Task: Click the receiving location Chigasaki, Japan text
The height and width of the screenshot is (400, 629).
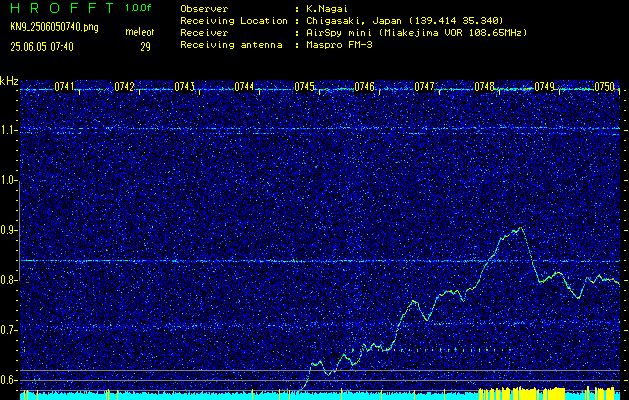Action: tap(404, 21)
